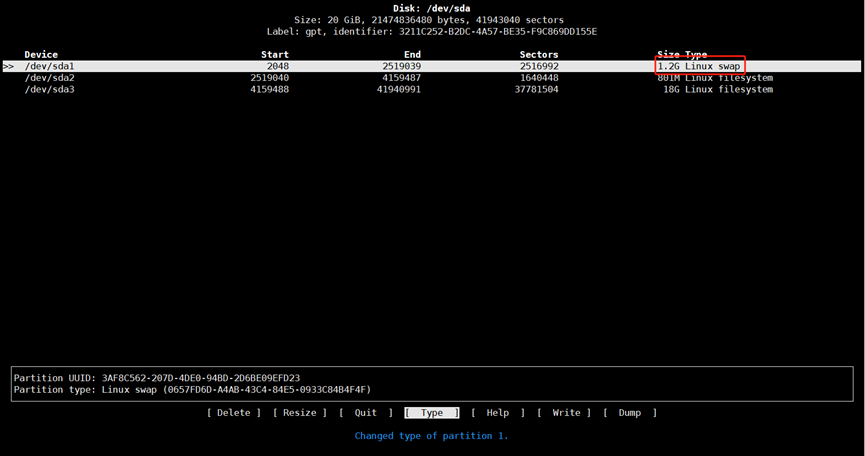Activate the highlighted Type option
Image resolution: width=865 pixels, height=456 pixels.
tap(432, 413)
